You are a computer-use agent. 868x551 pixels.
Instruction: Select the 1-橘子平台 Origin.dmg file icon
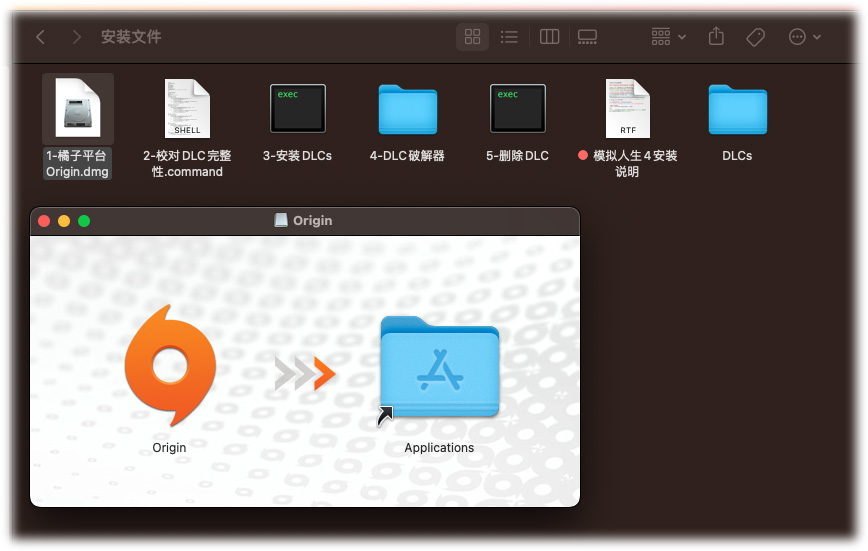click(78, 109)
